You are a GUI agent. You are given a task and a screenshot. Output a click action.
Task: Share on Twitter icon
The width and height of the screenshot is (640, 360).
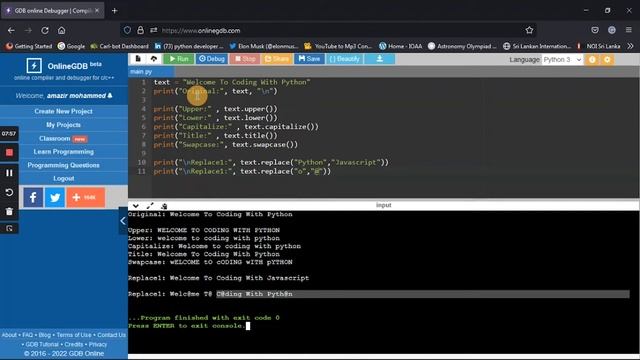[55, 198]
